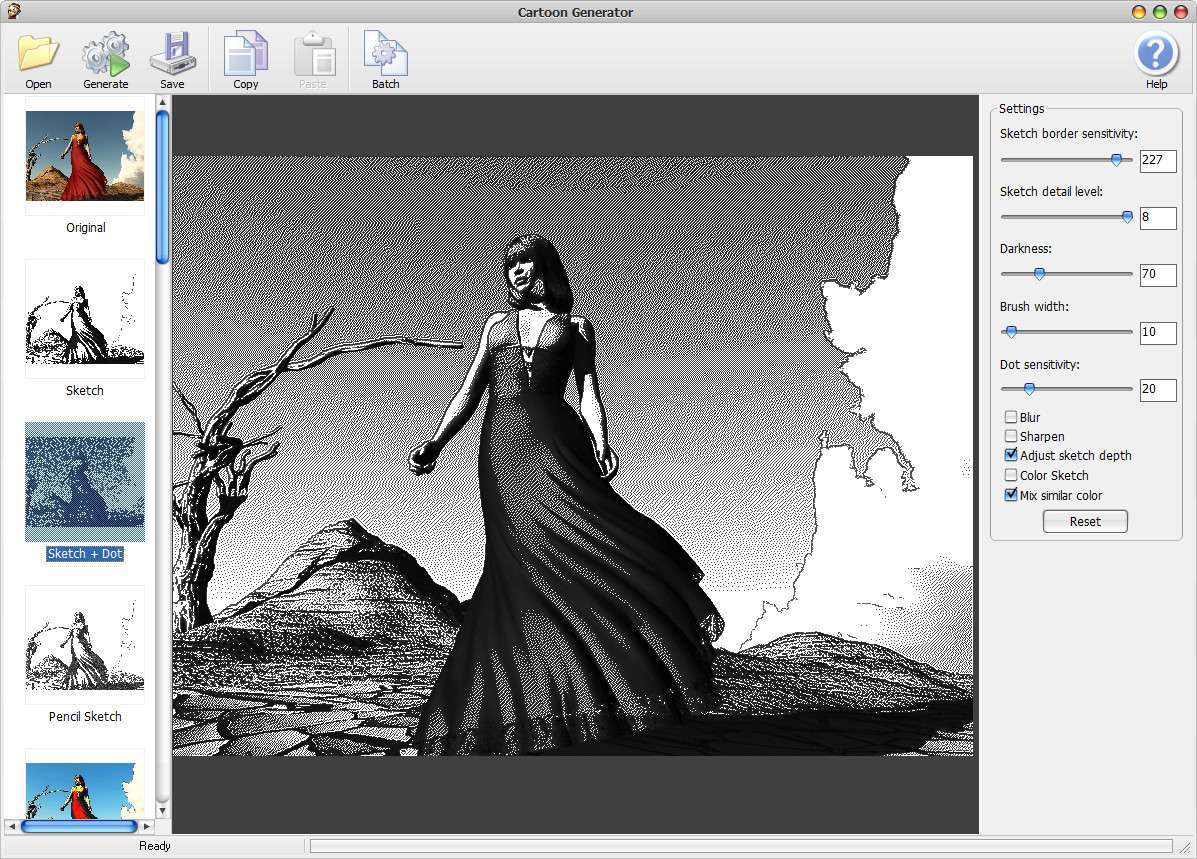Select the Original effect thumbnail
1197x859 pixels.
tap(85, 157)
